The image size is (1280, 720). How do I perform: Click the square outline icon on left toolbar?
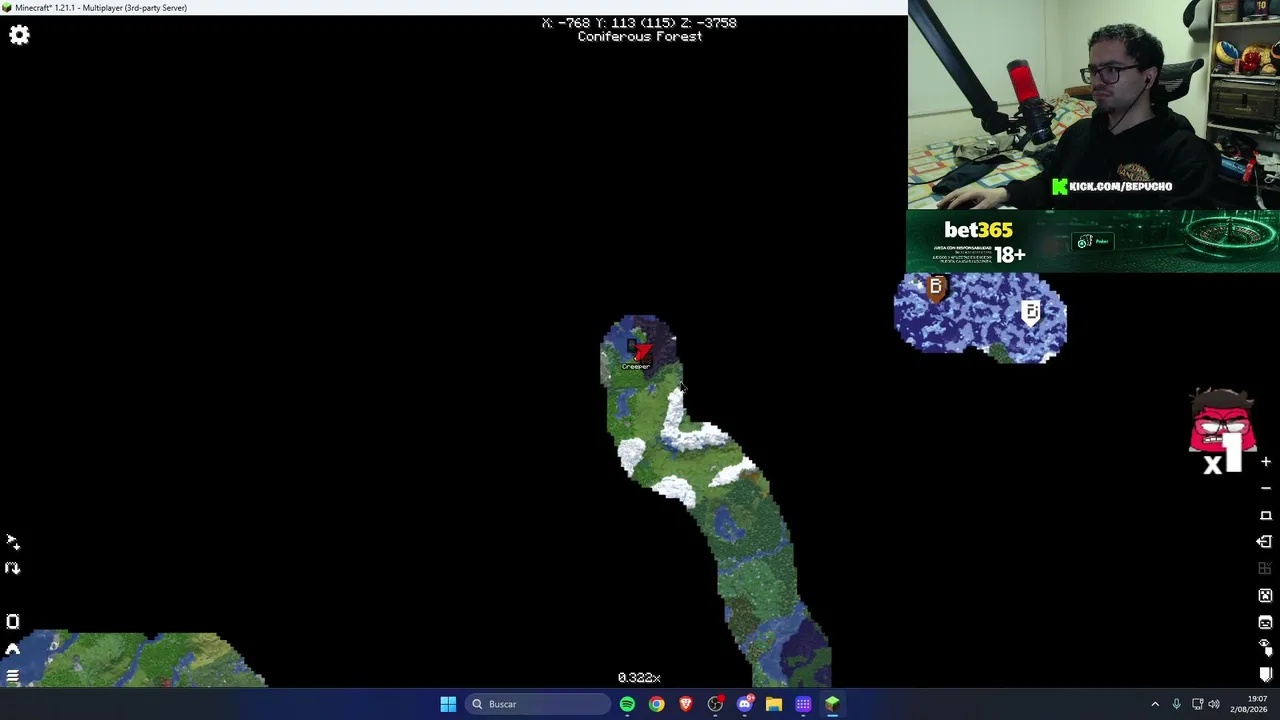pos(12,622)
